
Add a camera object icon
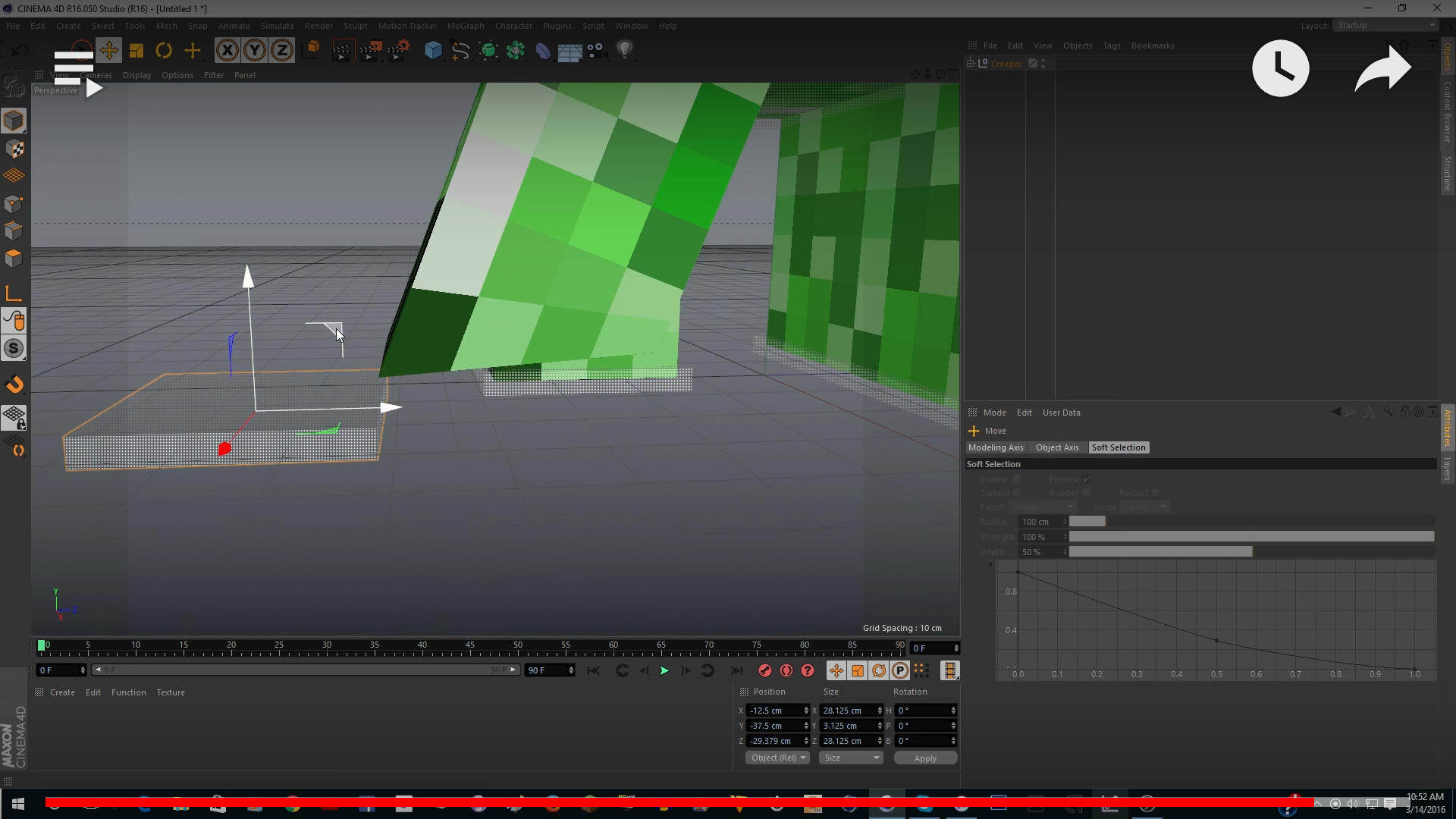(x=597, y=51)
